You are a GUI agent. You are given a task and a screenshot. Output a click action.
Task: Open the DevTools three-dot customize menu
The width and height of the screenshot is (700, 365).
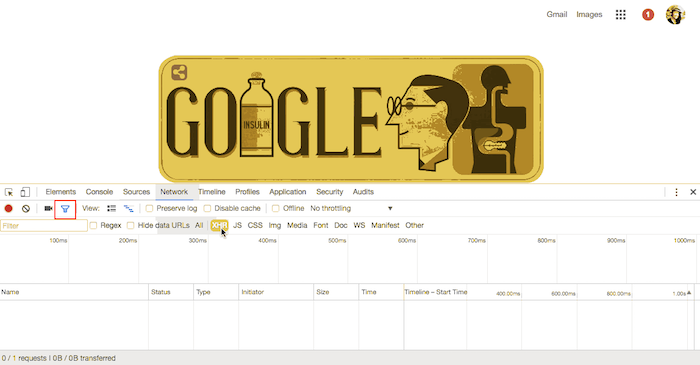[676, 192]
